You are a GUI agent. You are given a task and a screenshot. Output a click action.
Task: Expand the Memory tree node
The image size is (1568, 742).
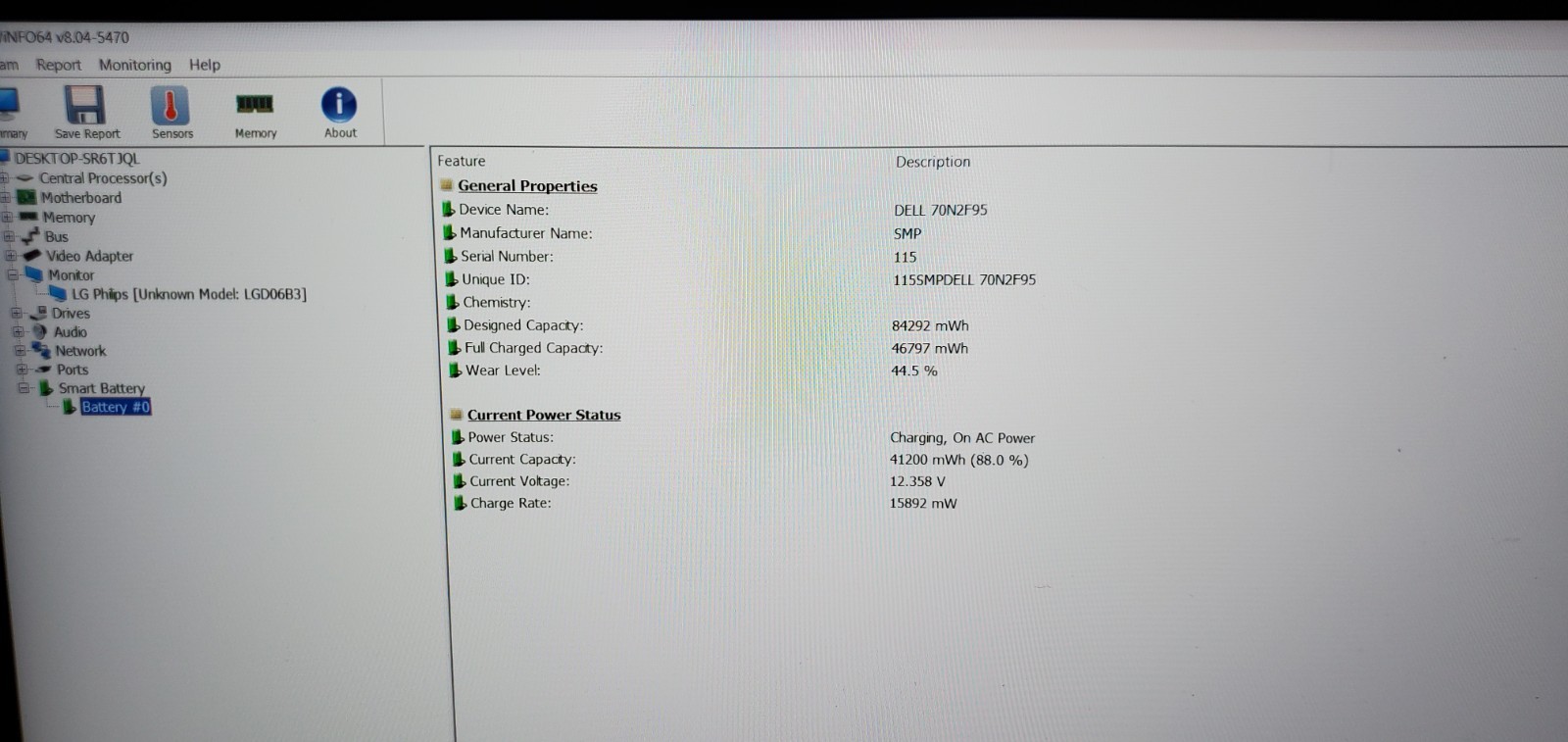tap(7, 218)
